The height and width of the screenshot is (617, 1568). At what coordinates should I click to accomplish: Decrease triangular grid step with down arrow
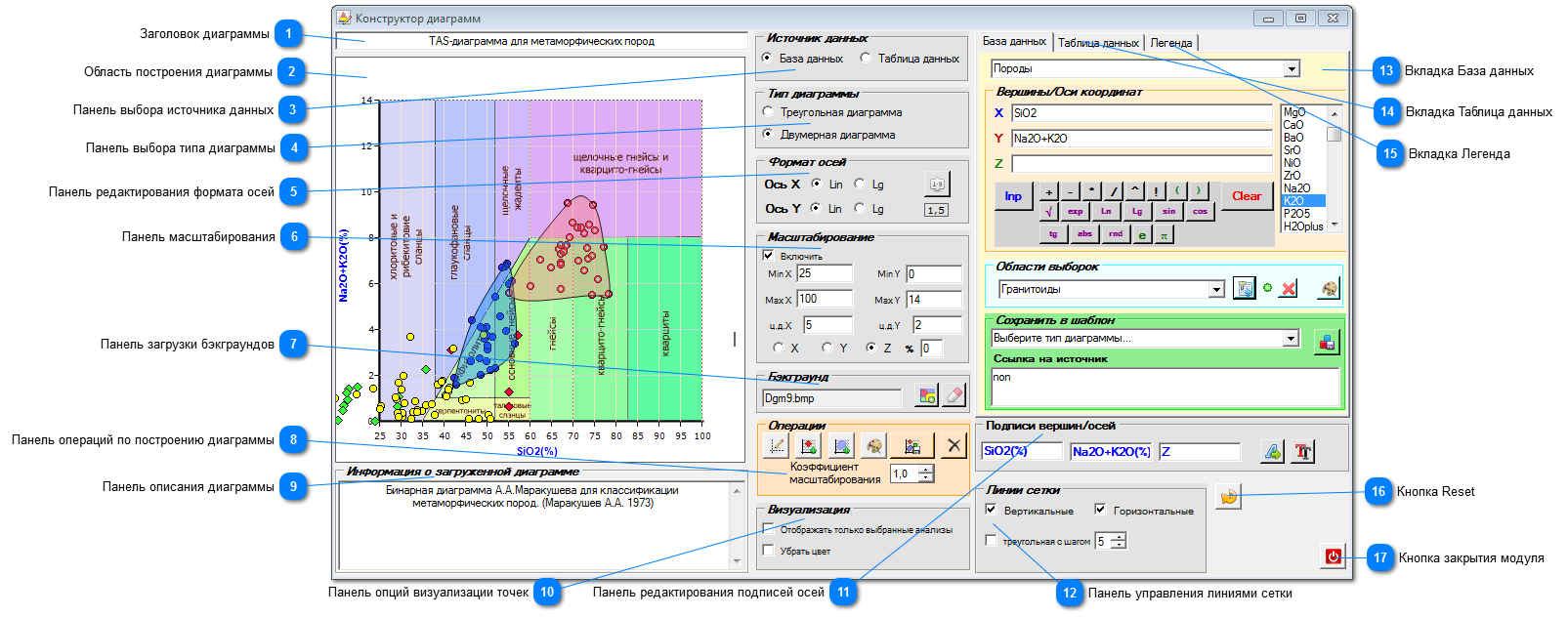tap(1119, 545)
